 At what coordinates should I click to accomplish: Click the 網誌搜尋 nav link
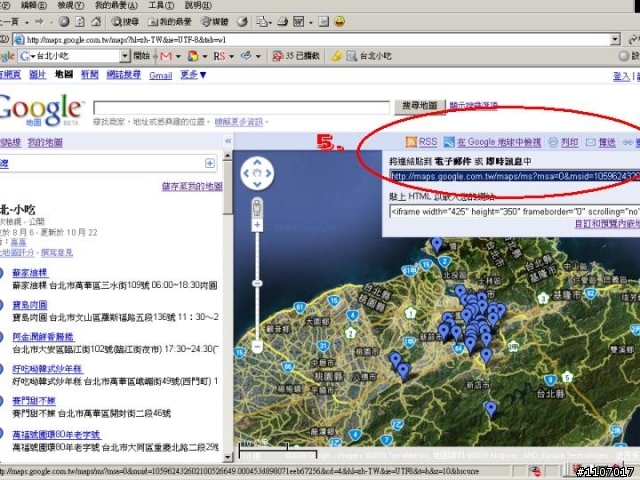point(124,74)
